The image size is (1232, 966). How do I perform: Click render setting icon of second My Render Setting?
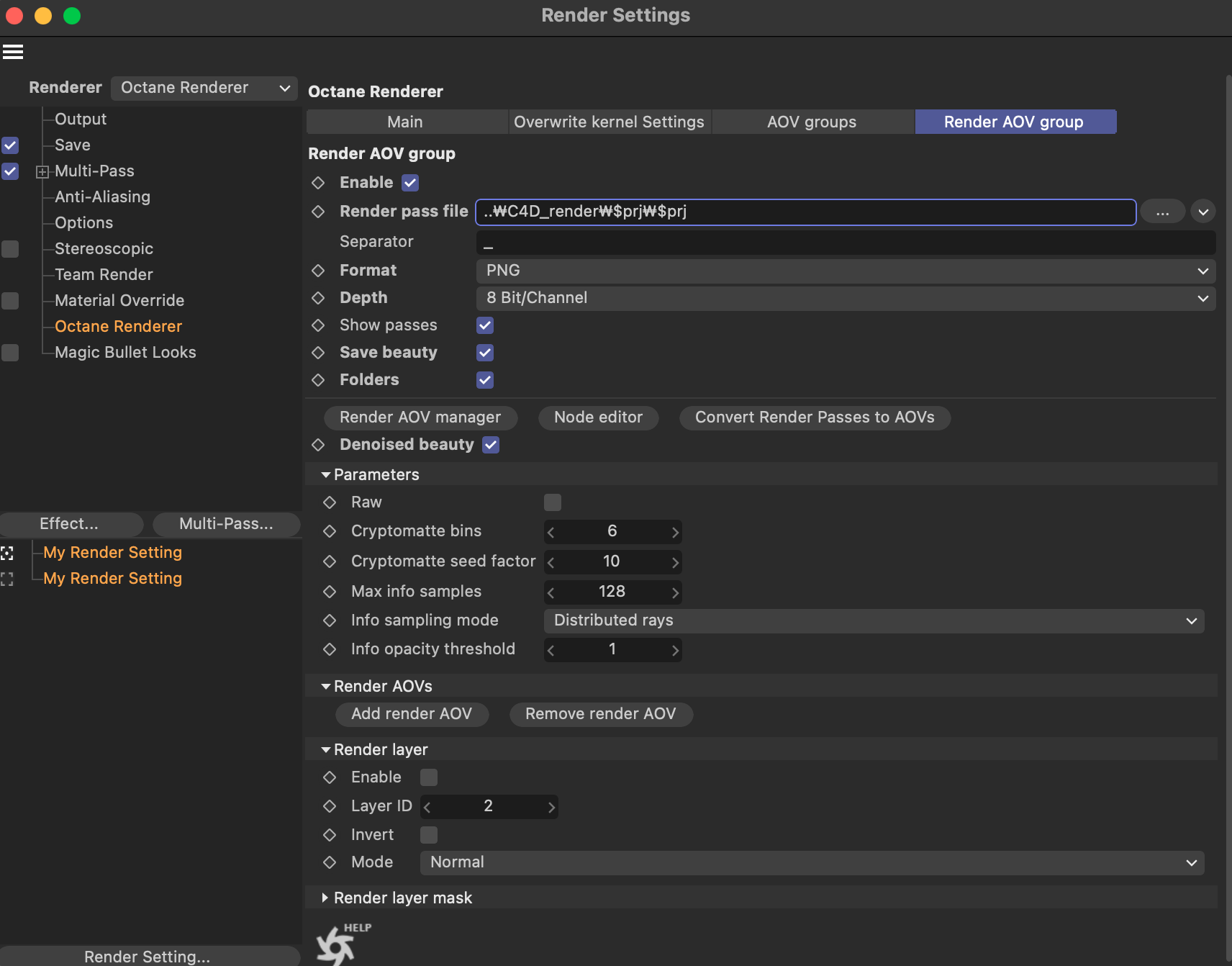7,579
